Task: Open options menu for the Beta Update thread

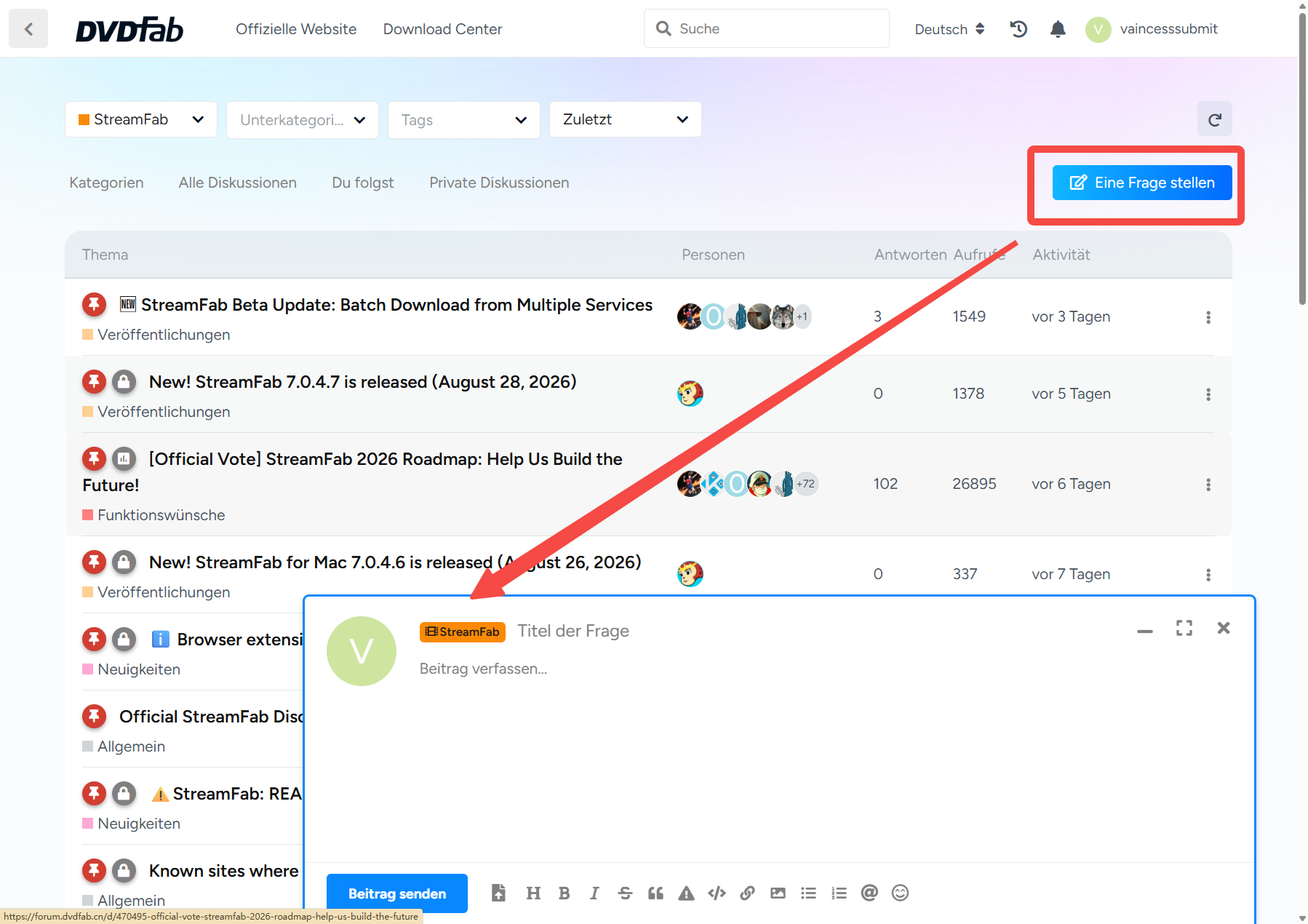Action: click(1208, 317)
